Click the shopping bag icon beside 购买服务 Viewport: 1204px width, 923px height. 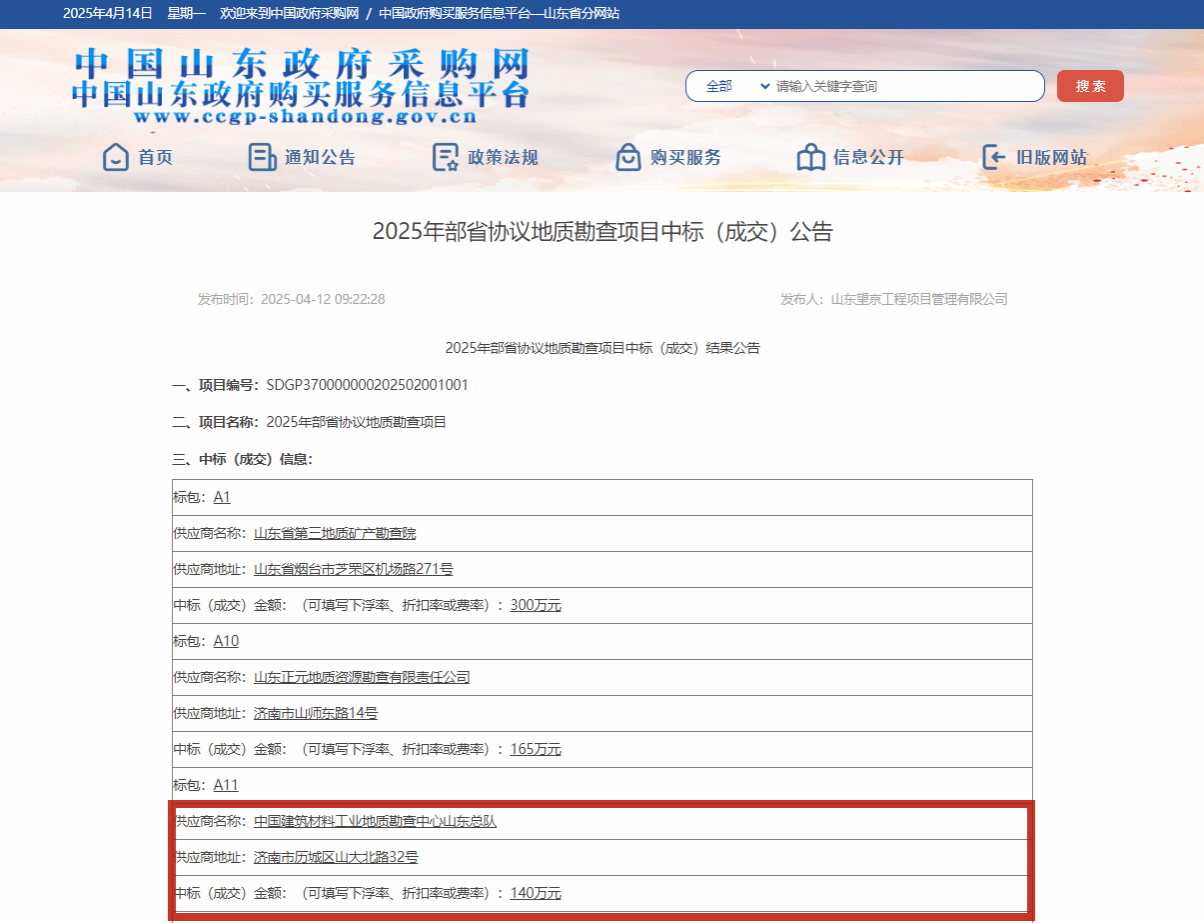628,157
